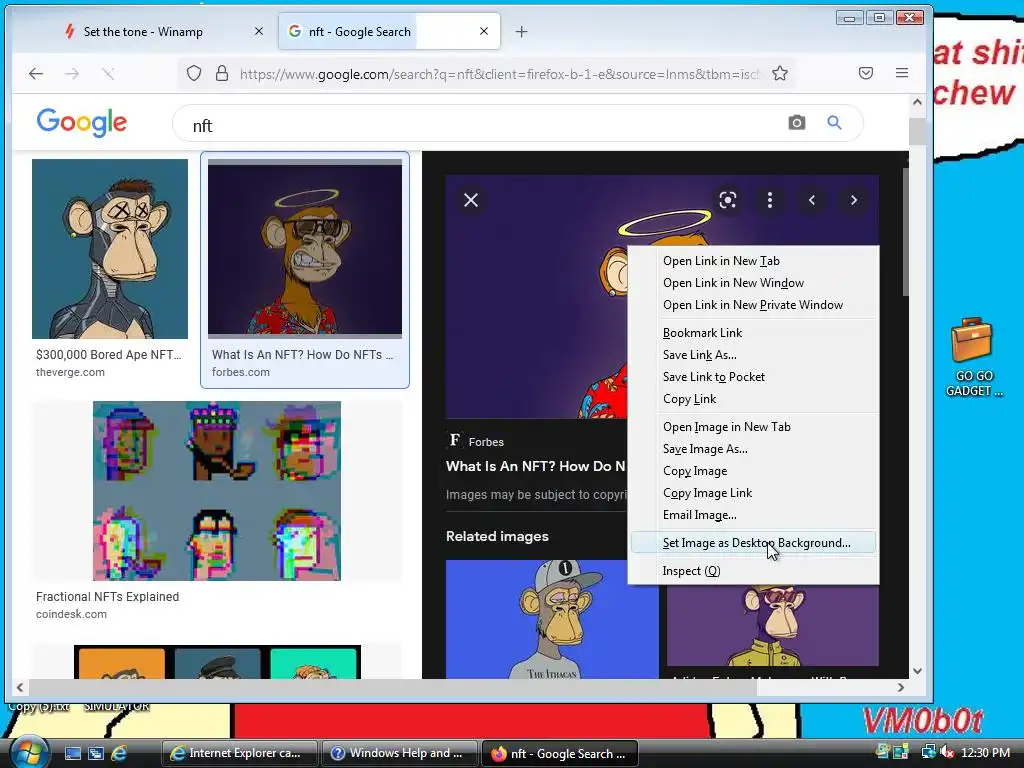Image resolution: width=1024 pixels, height=768 pixels.
Task: Open the forbes.com 'What Is An NFT?' thumbnail
Action: click(305, 249)
